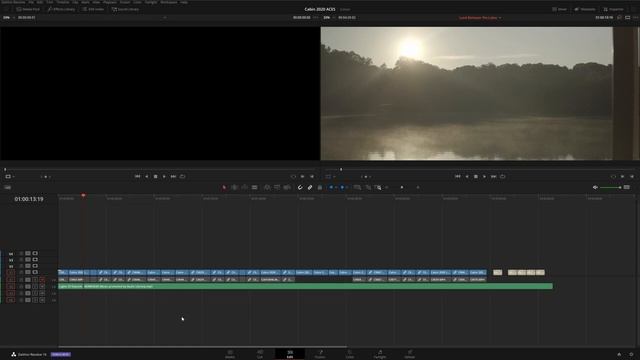Viewport: 640px width, 360px height.
Task: Open source viewer zoom percentage dropdown
Action: (x=8, y=18)
